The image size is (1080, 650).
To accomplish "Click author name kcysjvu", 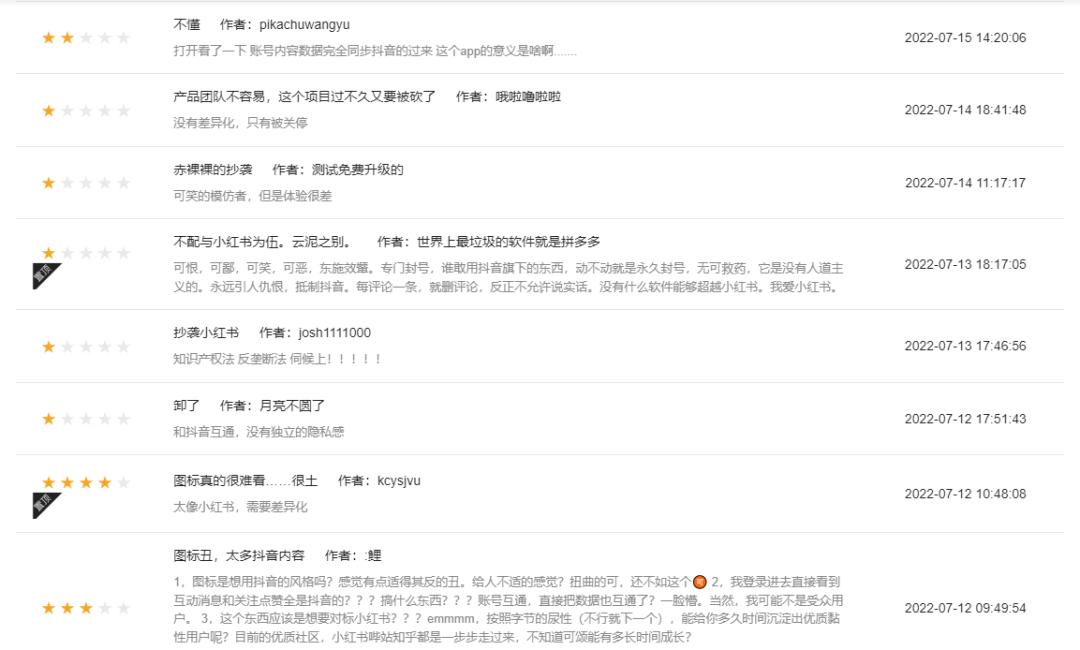I will (399, 481).
